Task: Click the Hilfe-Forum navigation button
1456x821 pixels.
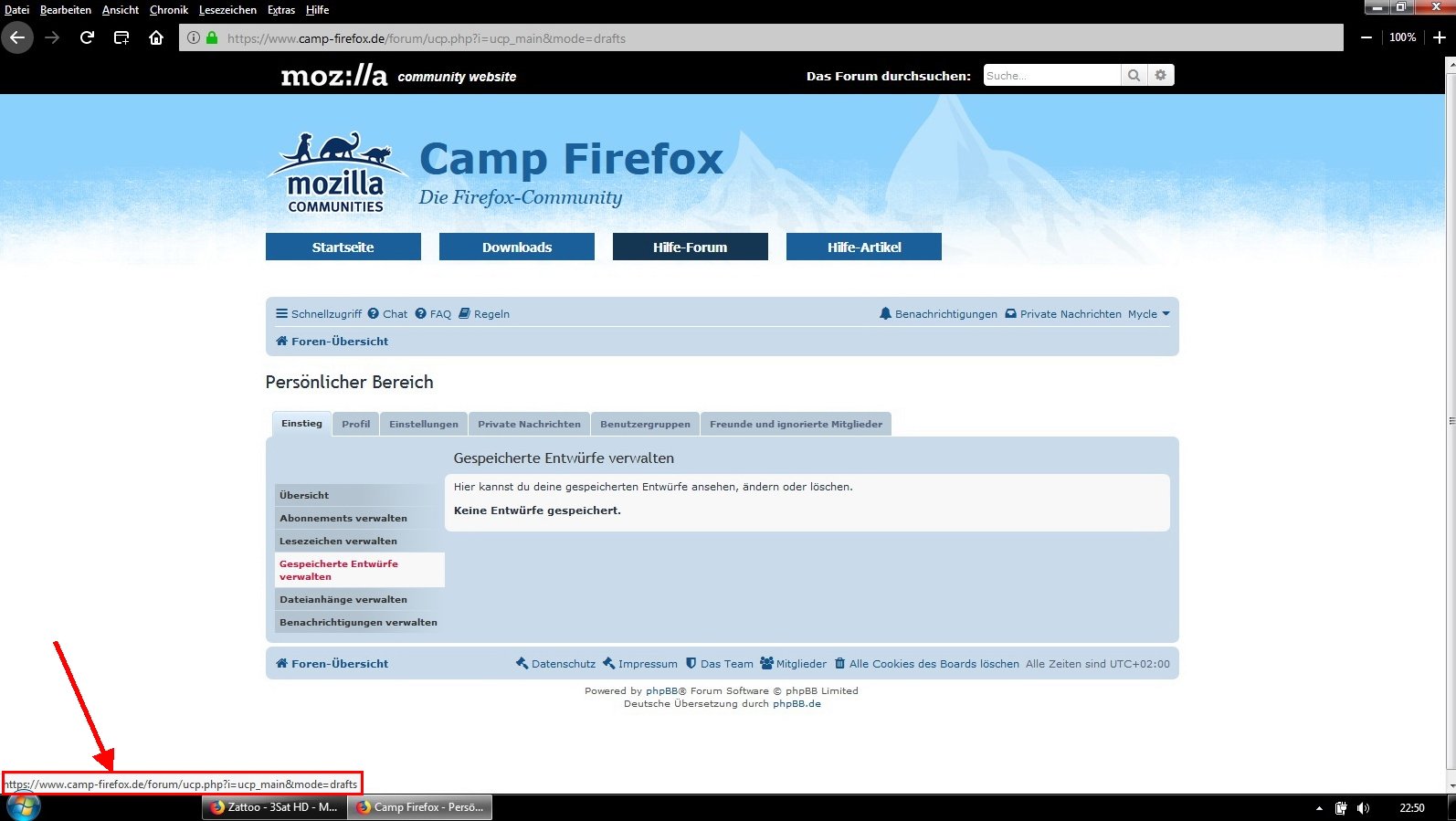Action: coord(691,247)
